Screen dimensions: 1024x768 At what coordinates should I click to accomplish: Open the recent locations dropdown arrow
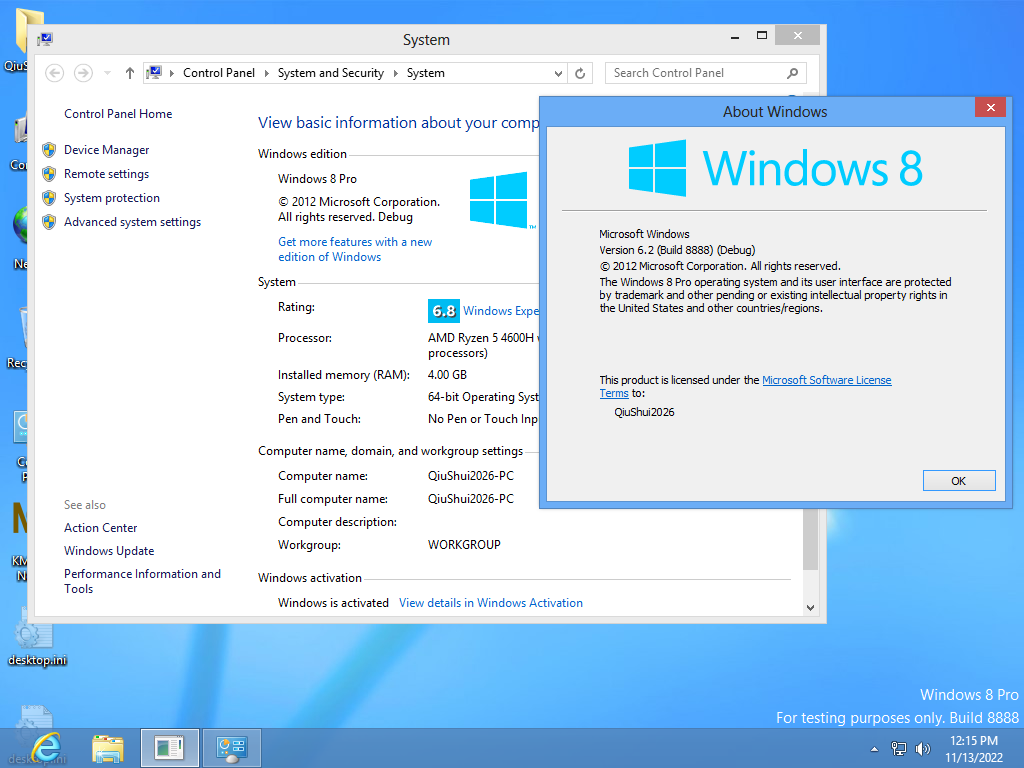(x=107, y=73)
